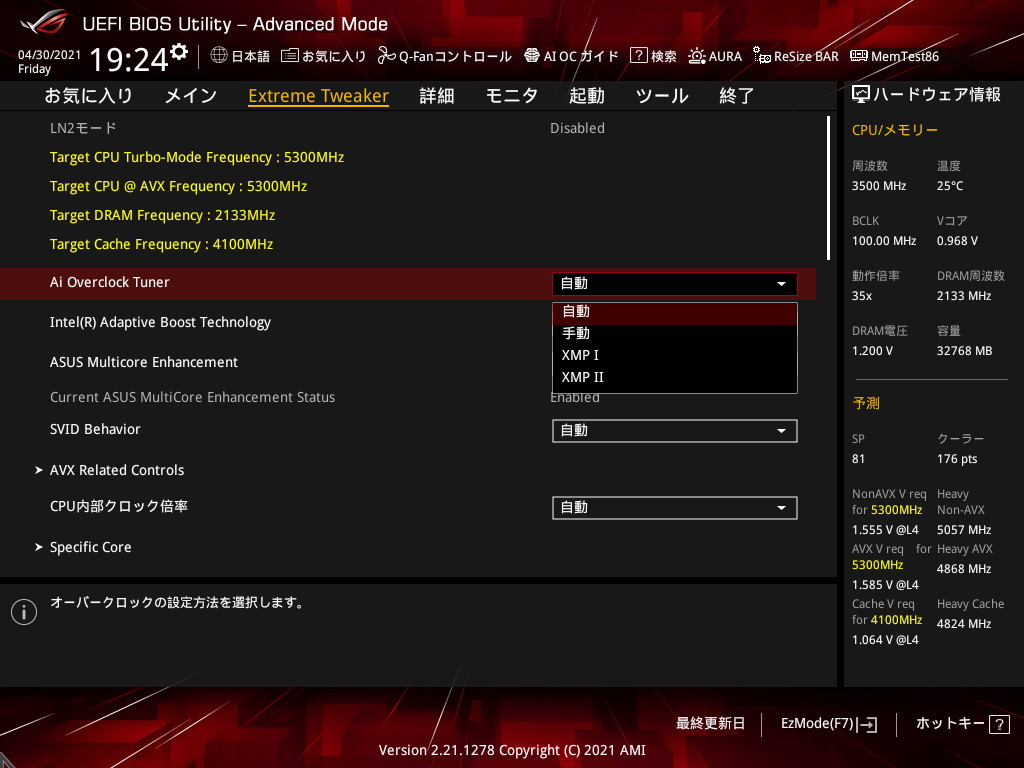Click LN2 mode Disabled value
Viewport: 1024px width, 768px height.
[577, 128]
